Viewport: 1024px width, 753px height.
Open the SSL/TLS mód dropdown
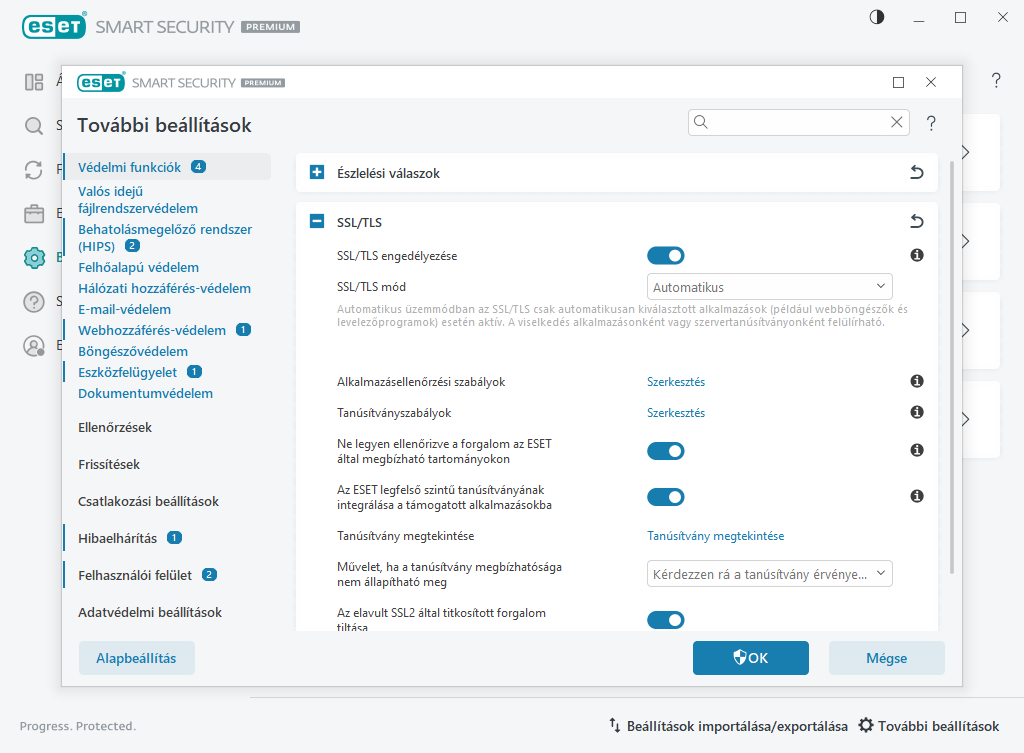click(769, 286)
